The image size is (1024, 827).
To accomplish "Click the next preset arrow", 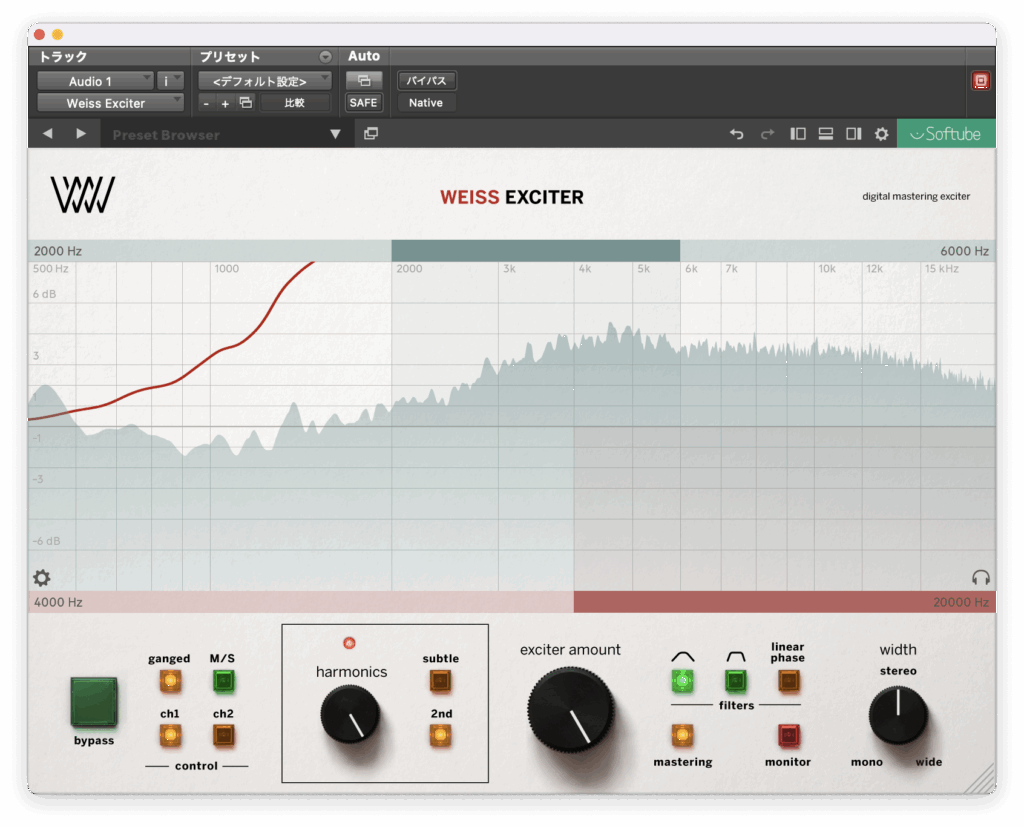I will pos(81,134).
